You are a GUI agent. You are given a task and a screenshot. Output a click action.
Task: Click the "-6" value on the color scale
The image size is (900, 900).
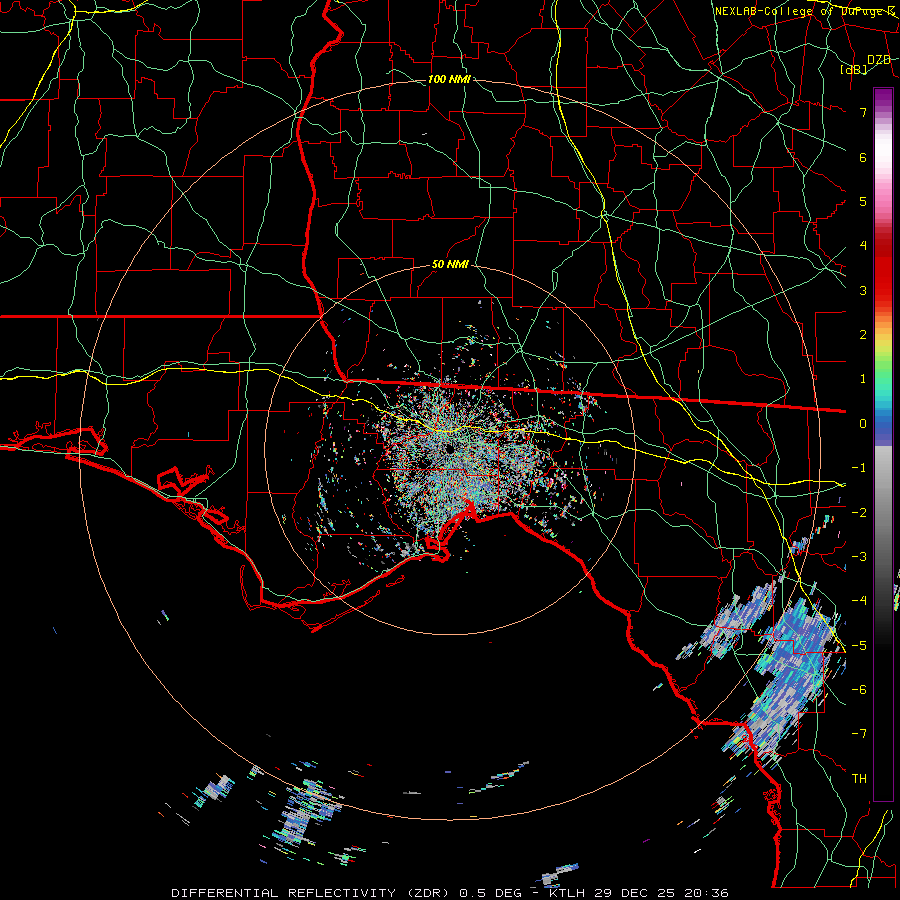(x=859, y=690)
